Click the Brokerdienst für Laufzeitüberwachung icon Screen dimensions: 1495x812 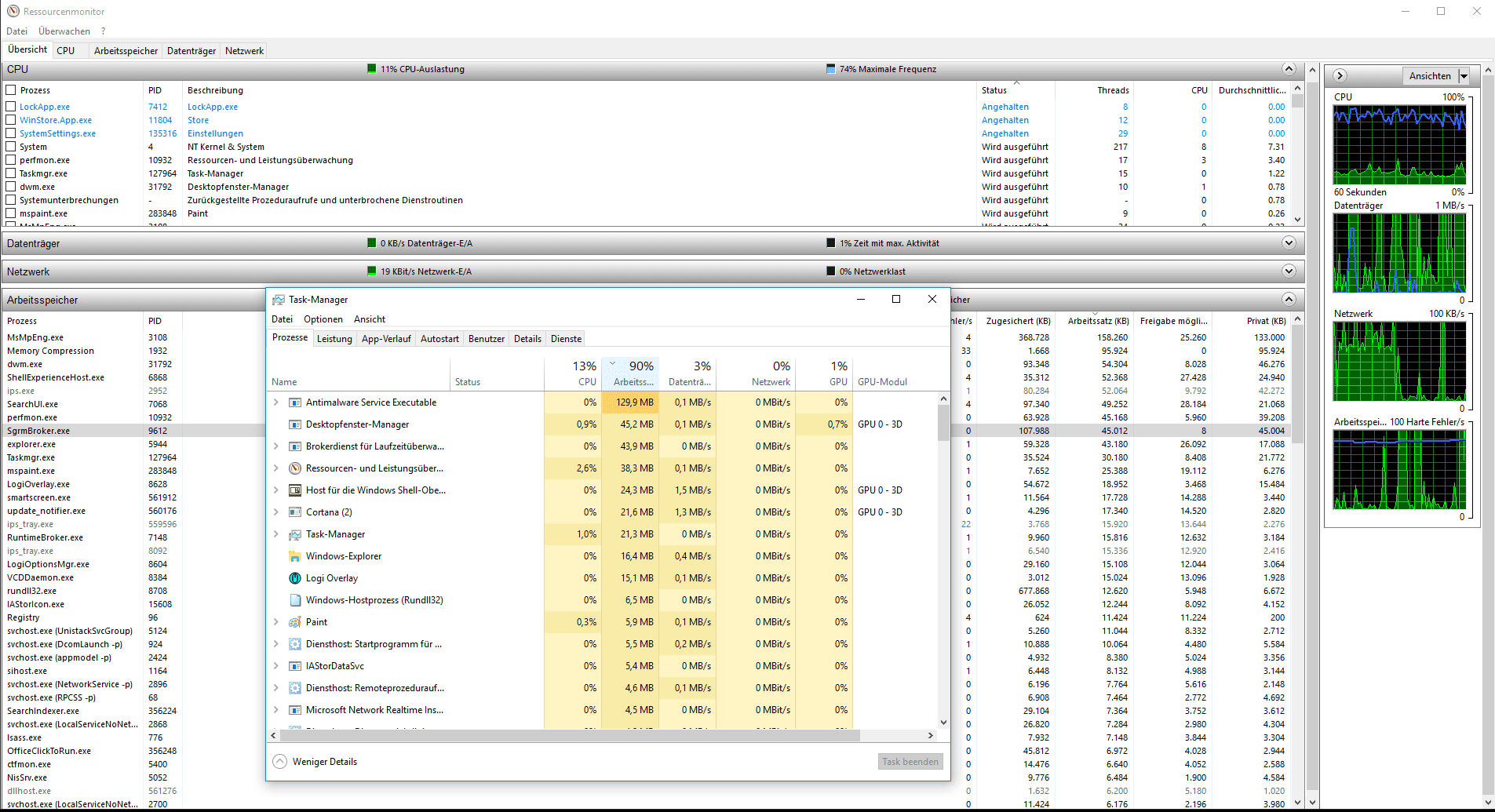click(x=295, y=446)
